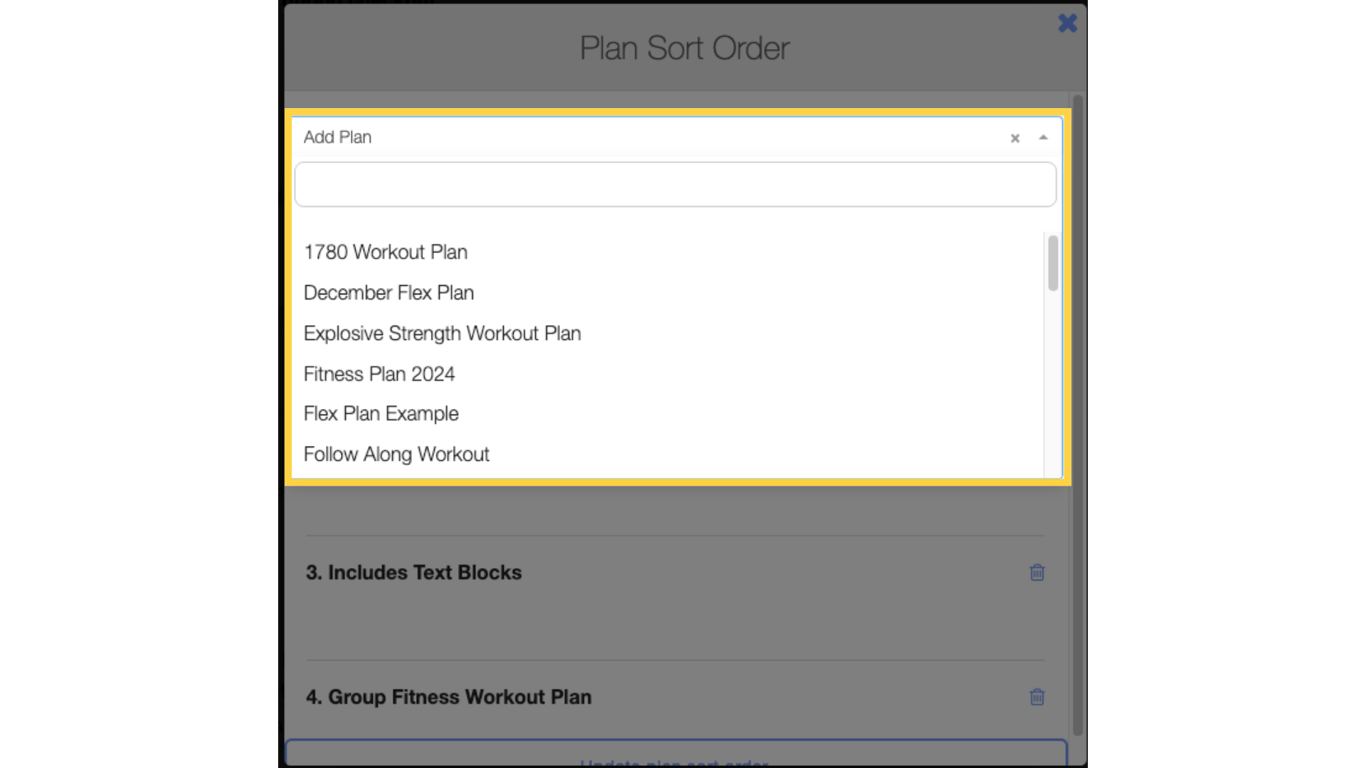Click the delete icon for Includes Text Blocks
This screenshot has width=1366, height=768.
(x=1036, y=572)
